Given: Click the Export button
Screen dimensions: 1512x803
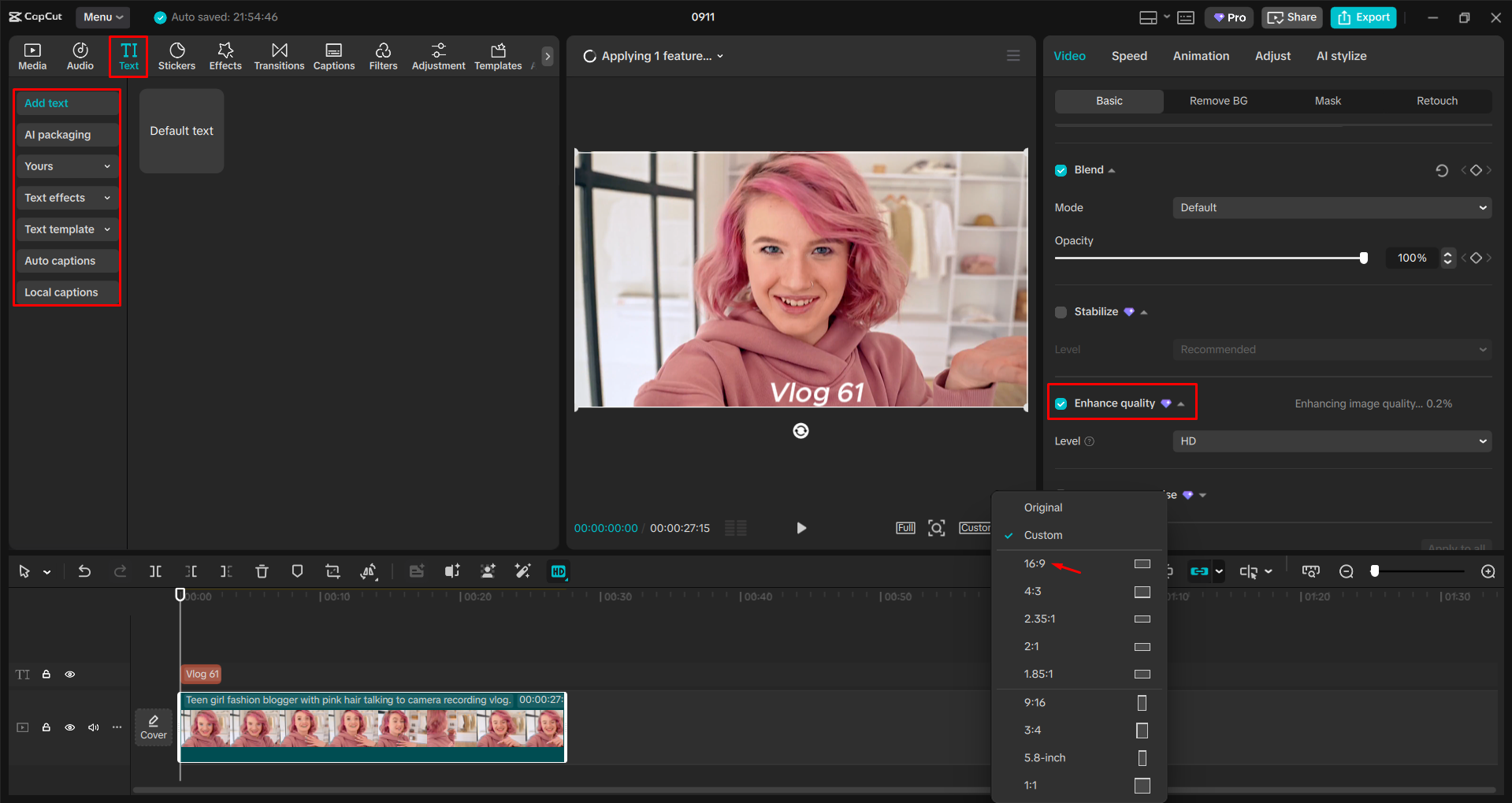Looking at the screenshot, I should tap(1362, 17).
